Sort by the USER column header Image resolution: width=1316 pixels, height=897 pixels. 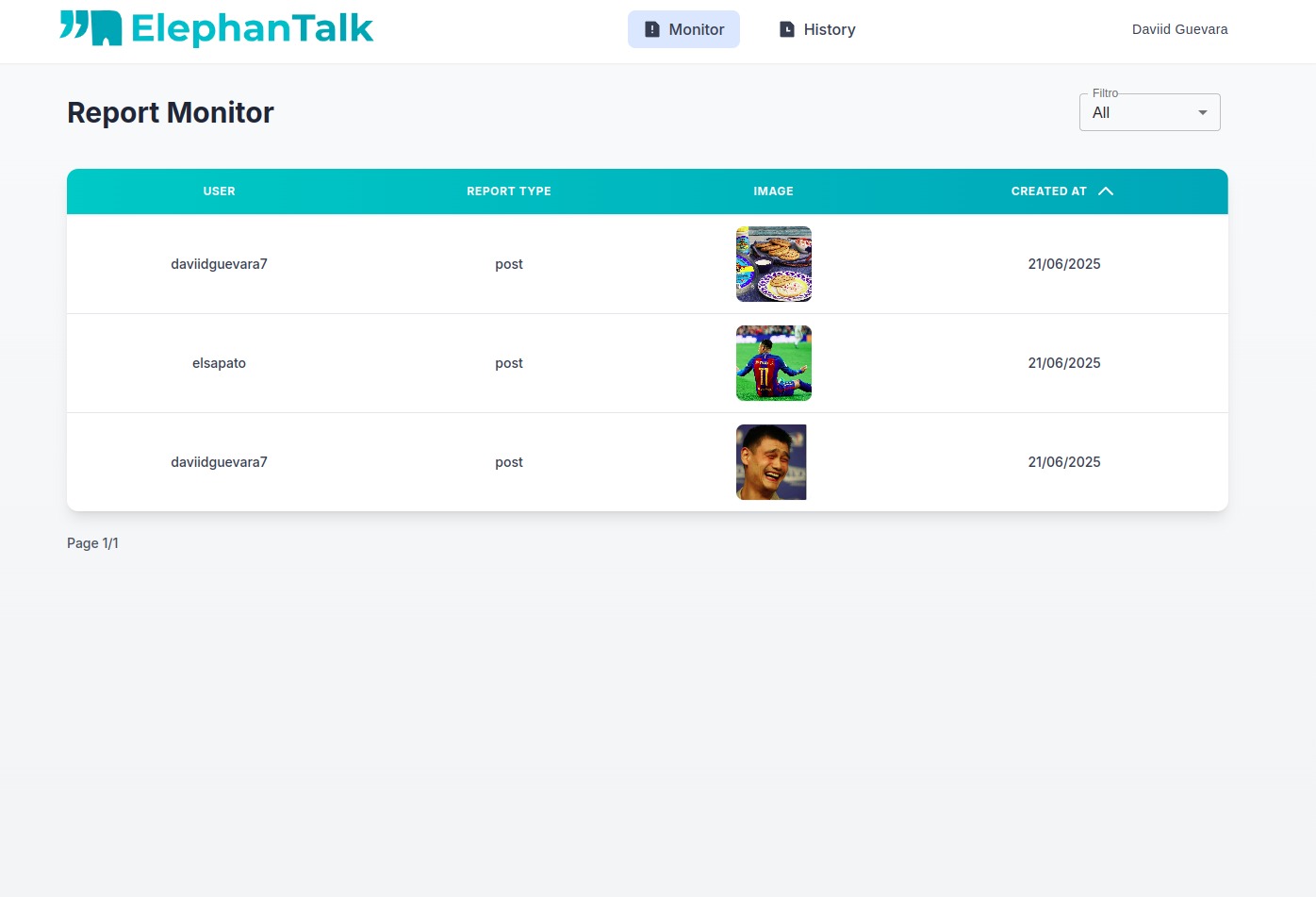(x=219, y=191)
